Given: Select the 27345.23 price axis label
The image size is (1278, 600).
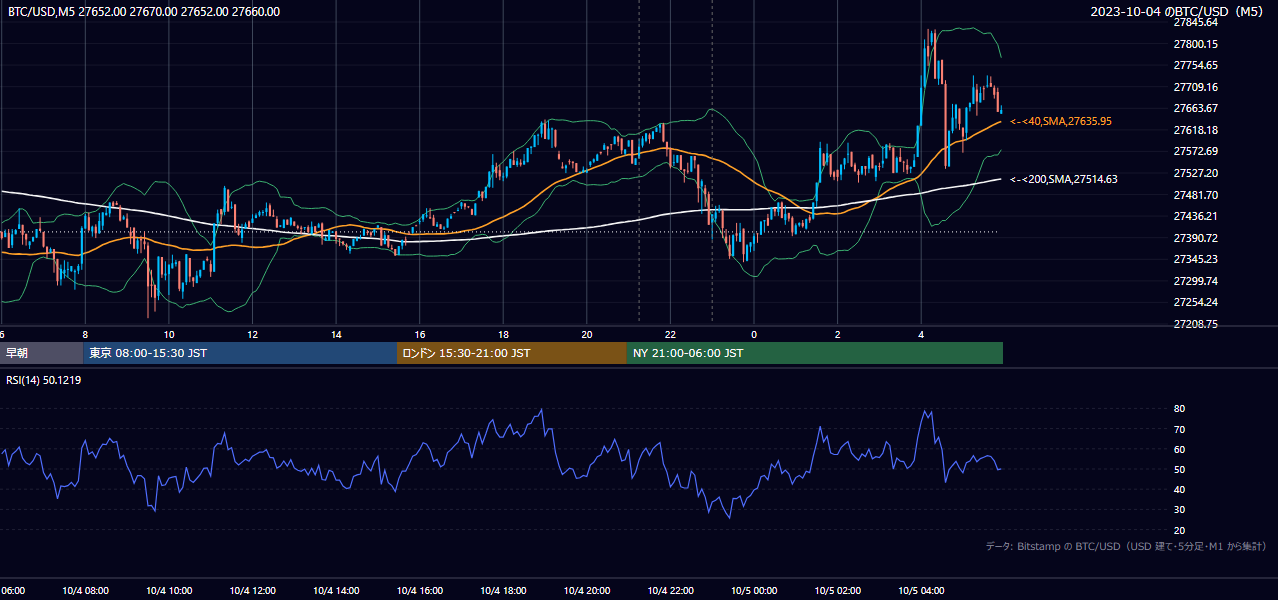Looking at the screenshot, I should [x=1195, y=259].
